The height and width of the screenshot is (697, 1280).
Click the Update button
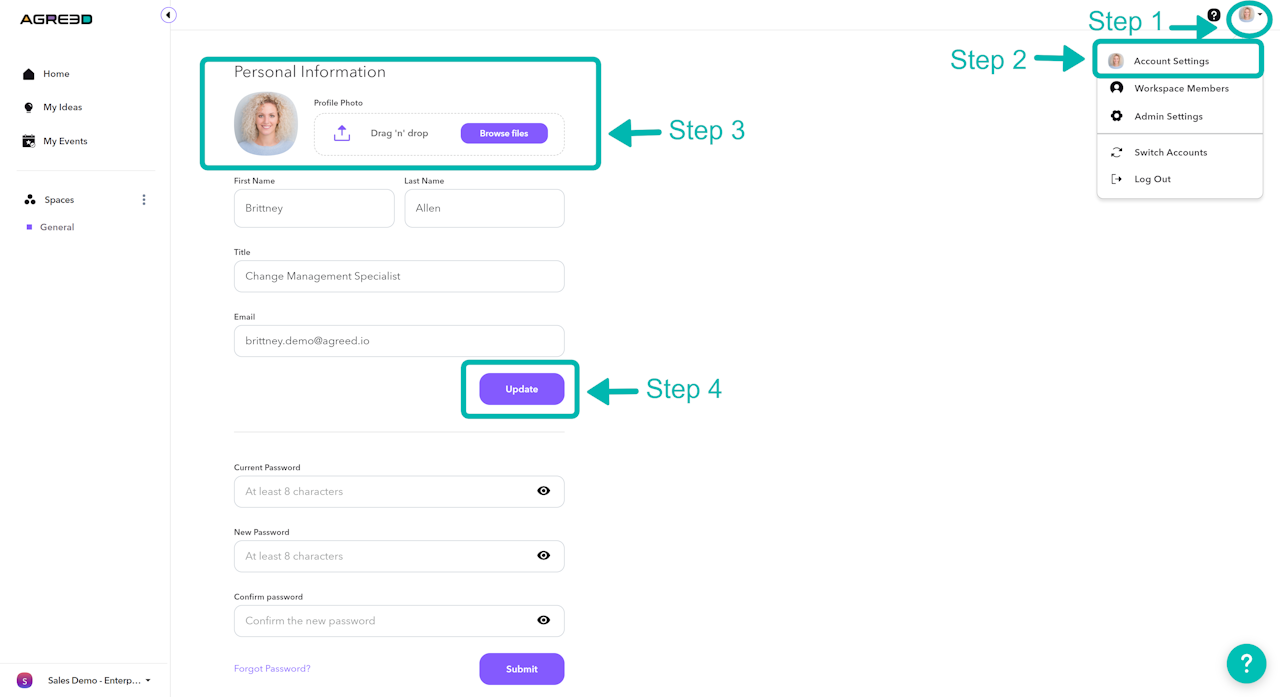click(x=521, y=389)
